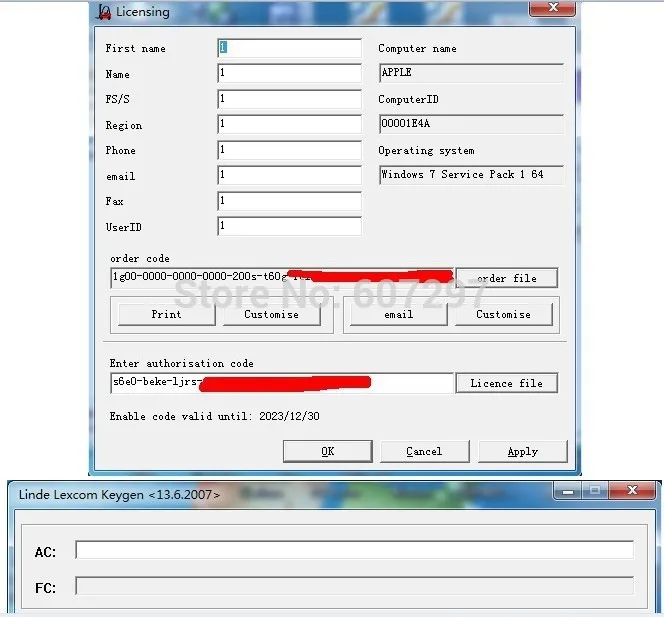
Task: Click the Computer name field showing APPLE
Action: click(471, 73)
